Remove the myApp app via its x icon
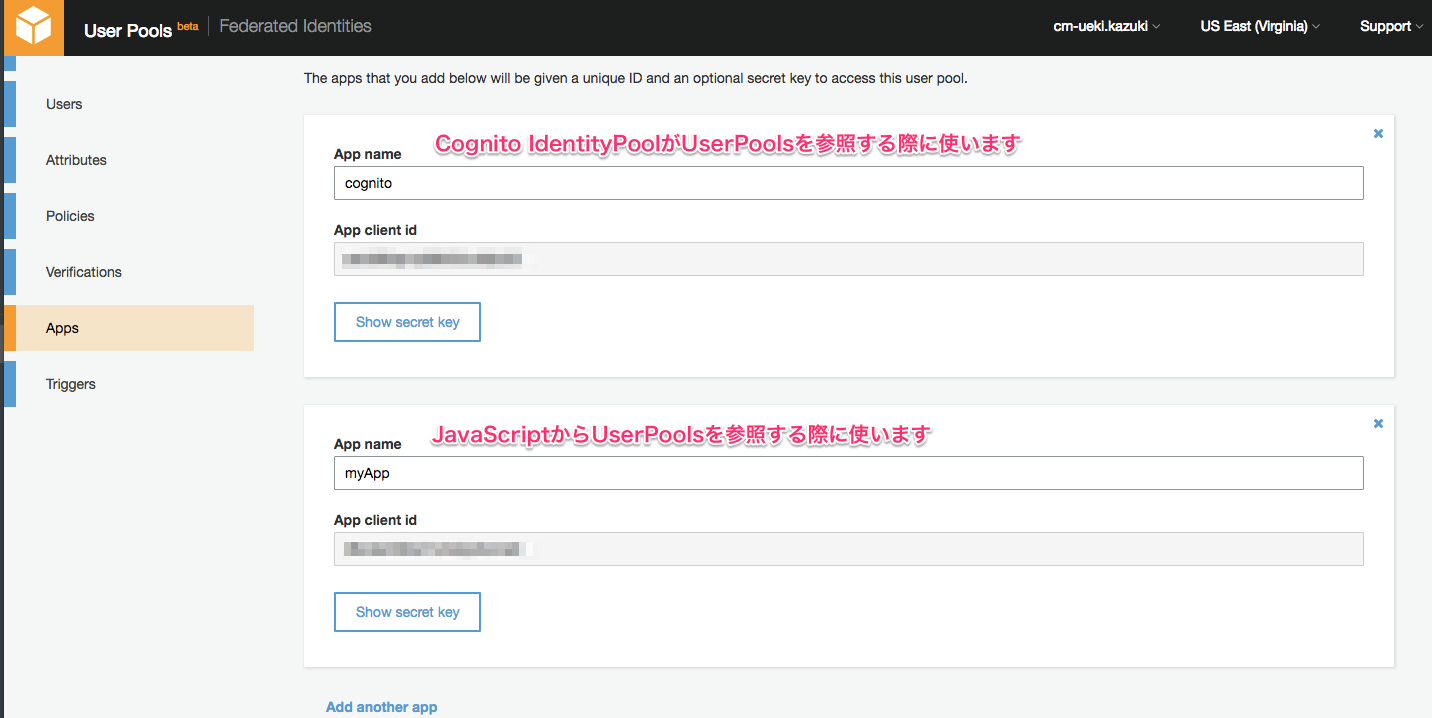Image resolution: width=1432 pixels, height=718 pixels. 1378,422
